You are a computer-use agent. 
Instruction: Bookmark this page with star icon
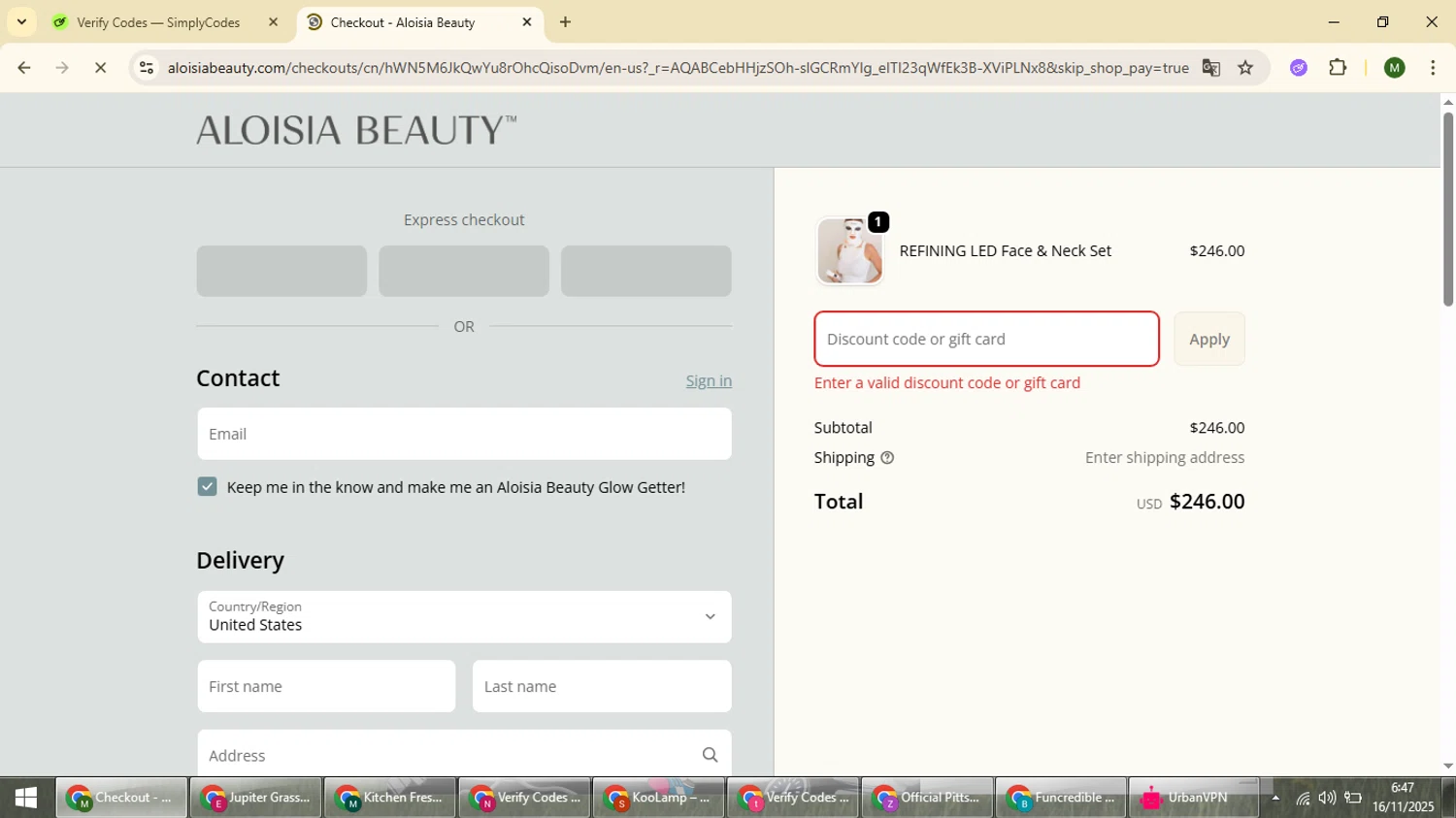(1245, 68)
